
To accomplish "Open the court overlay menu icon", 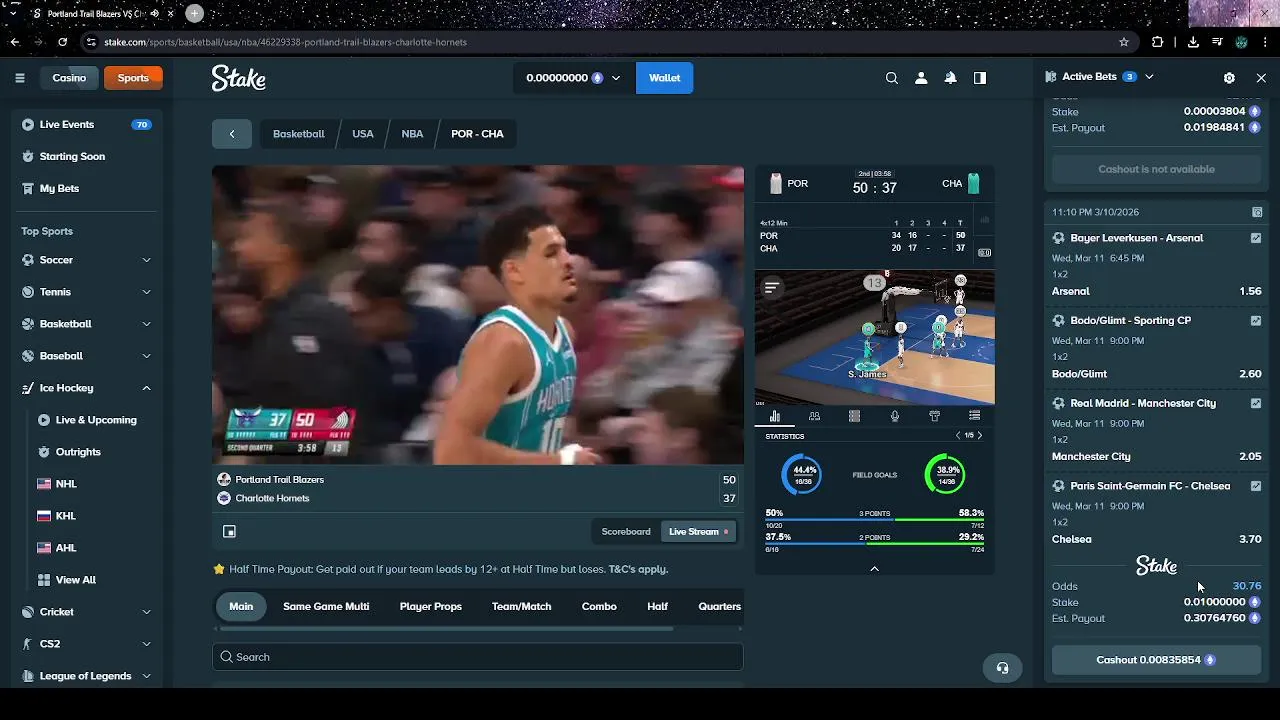I will pos(772,287).
